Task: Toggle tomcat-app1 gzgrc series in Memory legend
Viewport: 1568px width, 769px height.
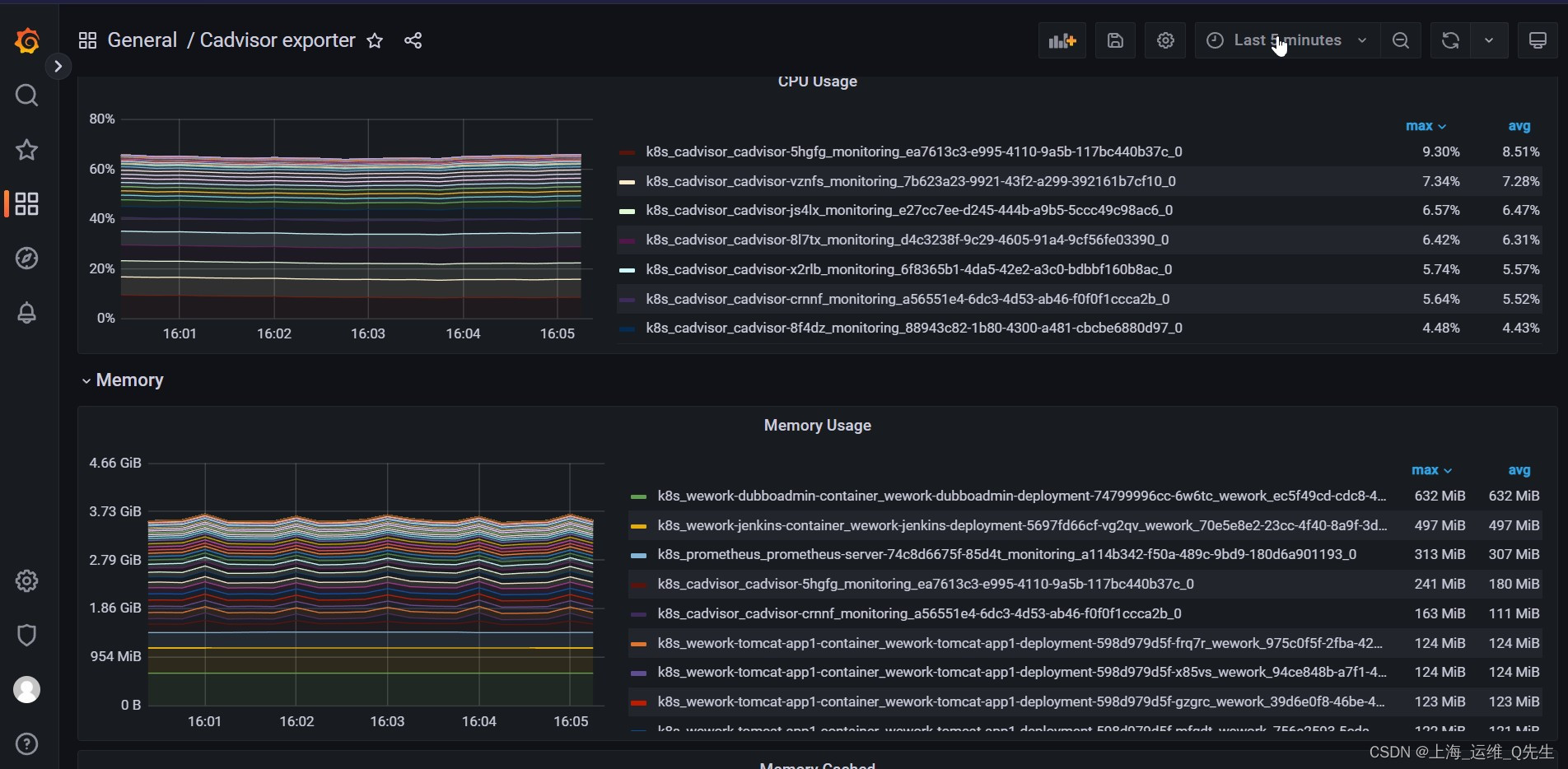Action: point(1021,702)
